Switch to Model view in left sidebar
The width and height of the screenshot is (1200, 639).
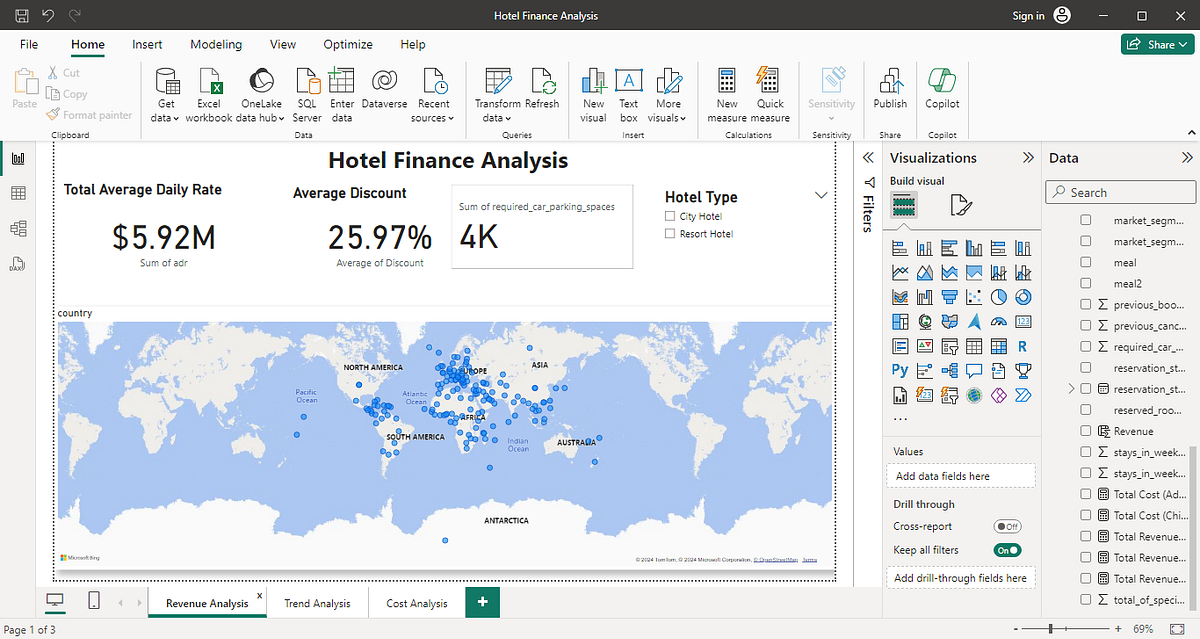(x=18, y=228)
